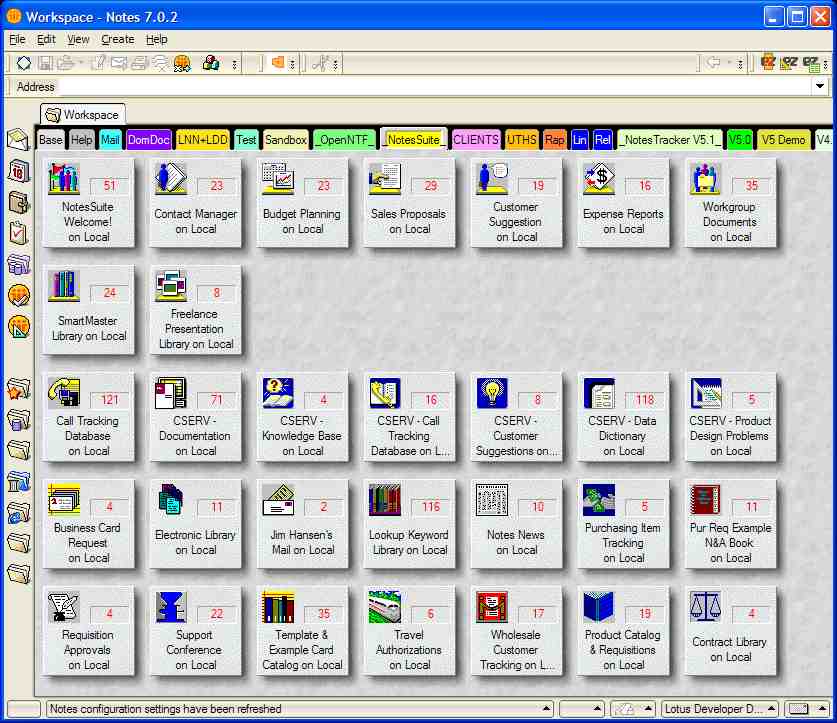Image resolution: width=837 pixels, height=723 pixels.
Task: Select the Product Catalog & Requisitions tile
Action: coord(623,631)
